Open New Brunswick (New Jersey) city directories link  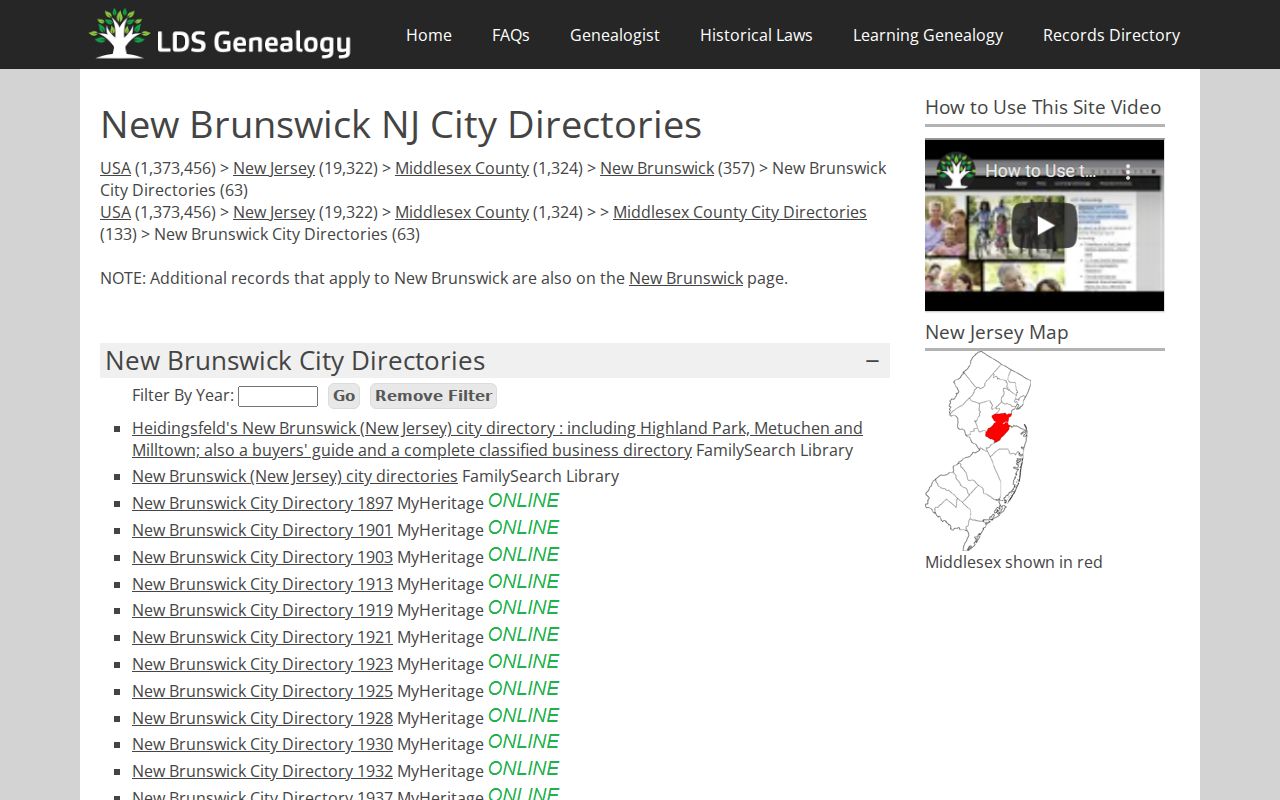(295, 476)
